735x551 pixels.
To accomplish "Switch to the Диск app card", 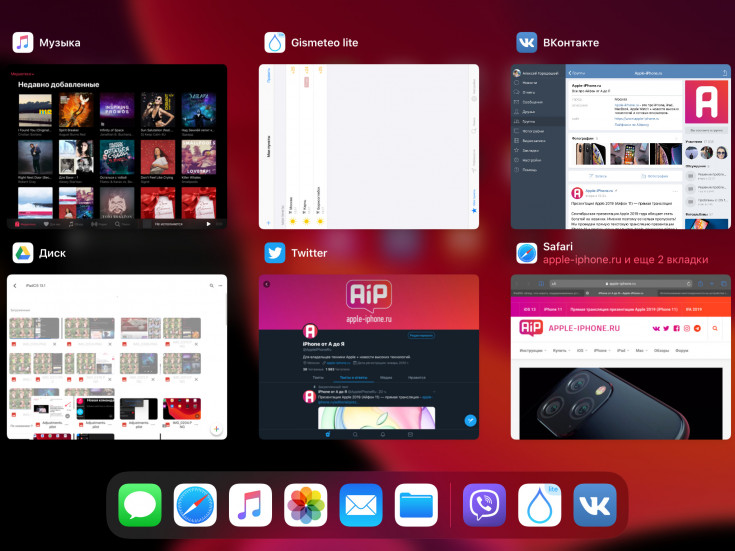I will coord(117,357).
